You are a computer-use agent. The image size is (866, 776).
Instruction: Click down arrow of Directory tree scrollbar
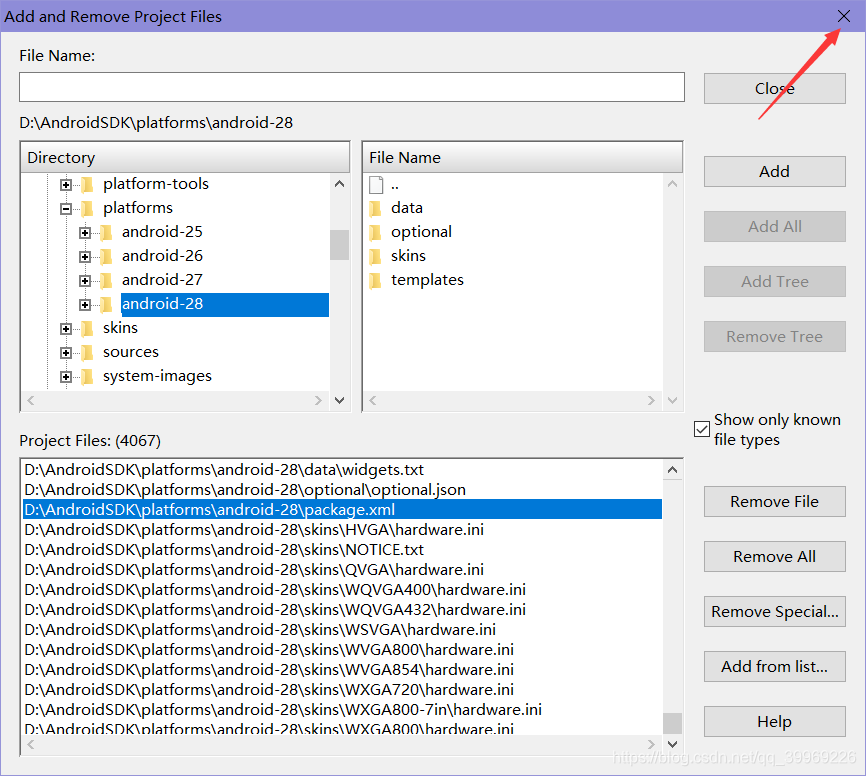339,400
